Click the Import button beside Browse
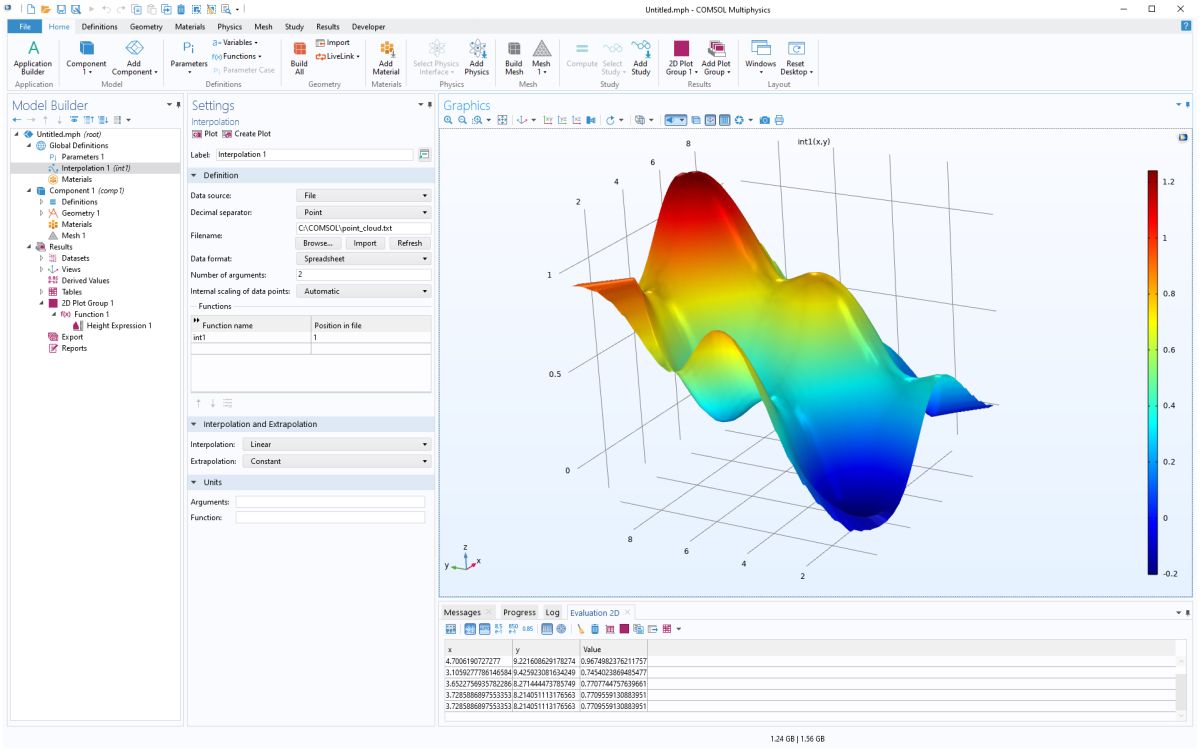The height and width of the screenshot is (749, 1200). [365, 243]
